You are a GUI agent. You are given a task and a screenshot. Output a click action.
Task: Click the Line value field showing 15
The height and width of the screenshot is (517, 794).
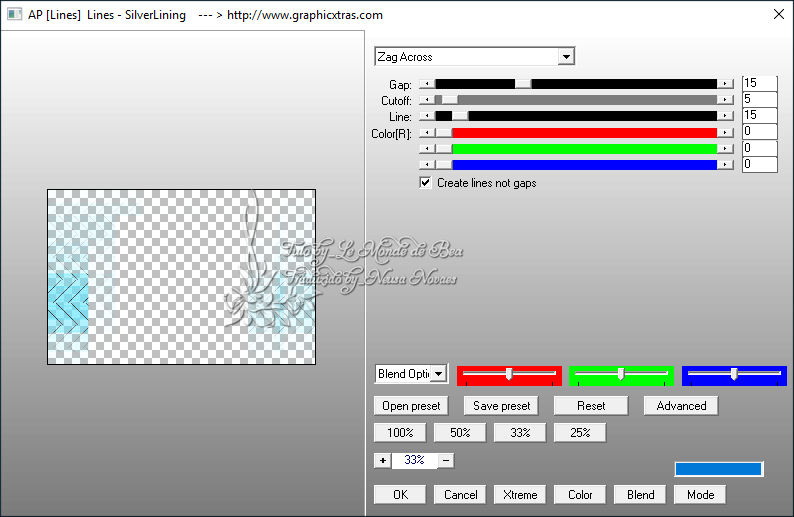pyautogui.click(x=759, y=115)
